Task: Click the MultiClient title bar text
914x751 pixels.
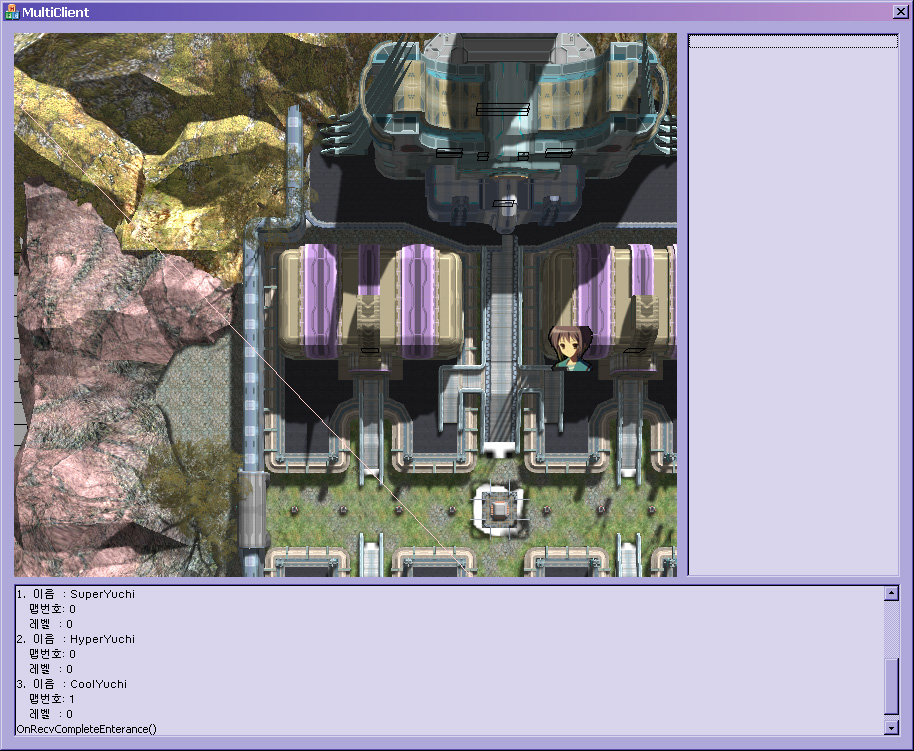Action: pos(56,12)
